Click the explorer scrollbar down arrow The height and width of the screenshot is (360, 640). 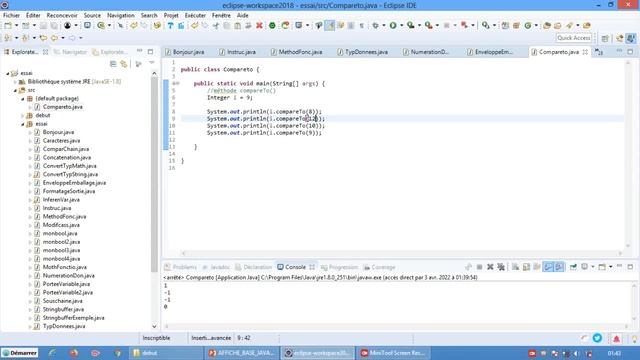pos(154,326)
